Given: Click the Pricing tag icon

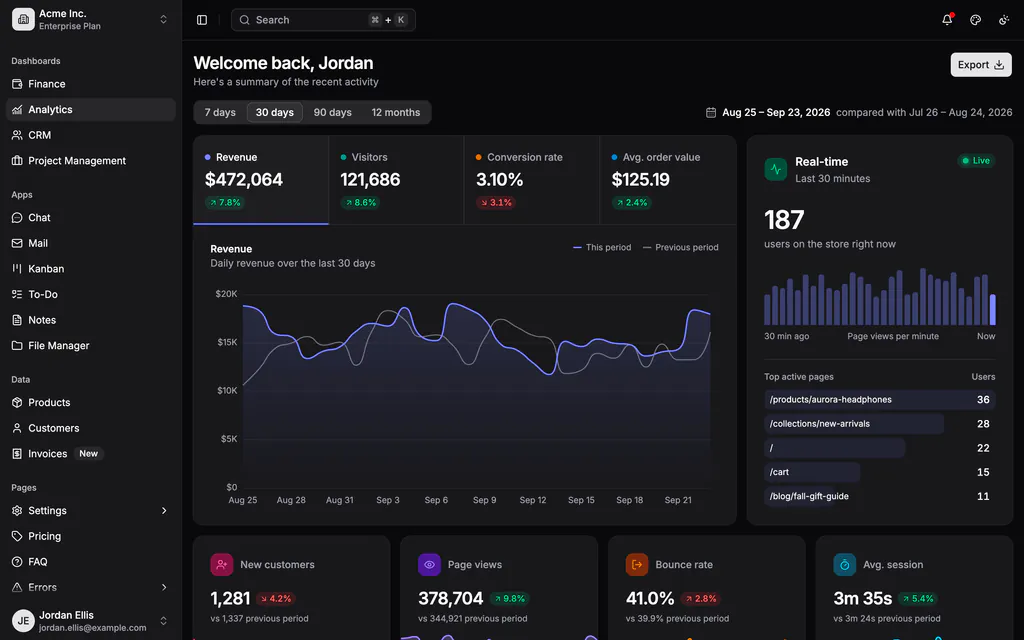Looking at the screenshot, I should point(17,536).
